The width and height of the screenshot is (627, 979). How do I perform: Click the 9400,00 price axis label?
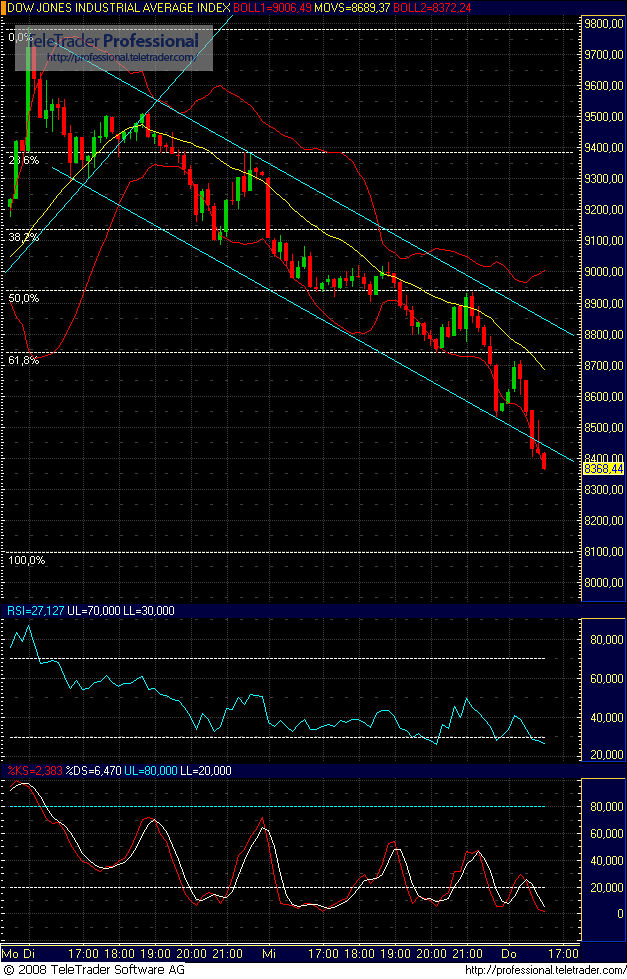(x=604, y=148)
